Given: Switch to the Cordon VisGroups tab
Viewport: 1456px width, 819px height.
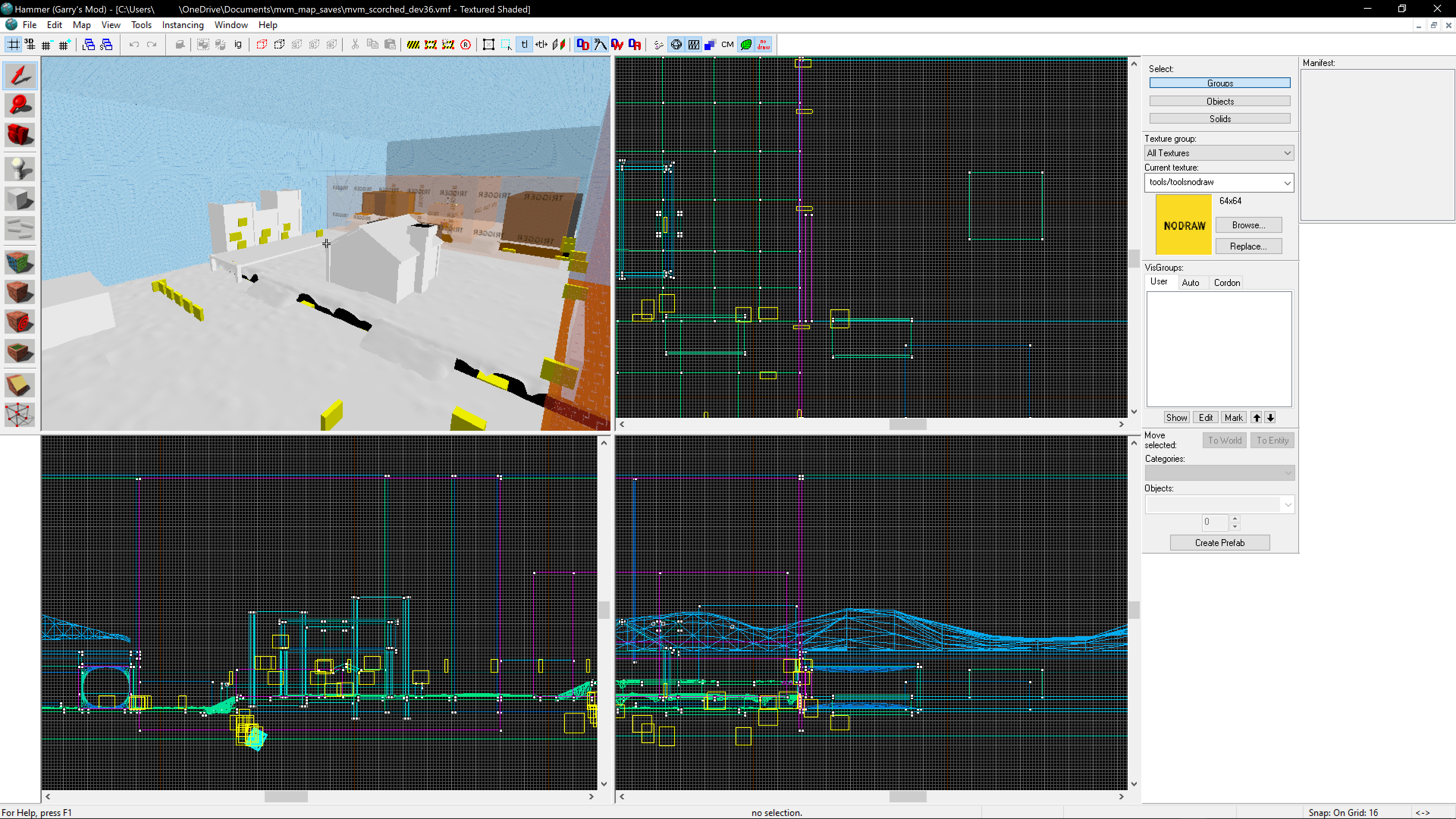Looking at the screenshot, I should [x=1227, y=282].
